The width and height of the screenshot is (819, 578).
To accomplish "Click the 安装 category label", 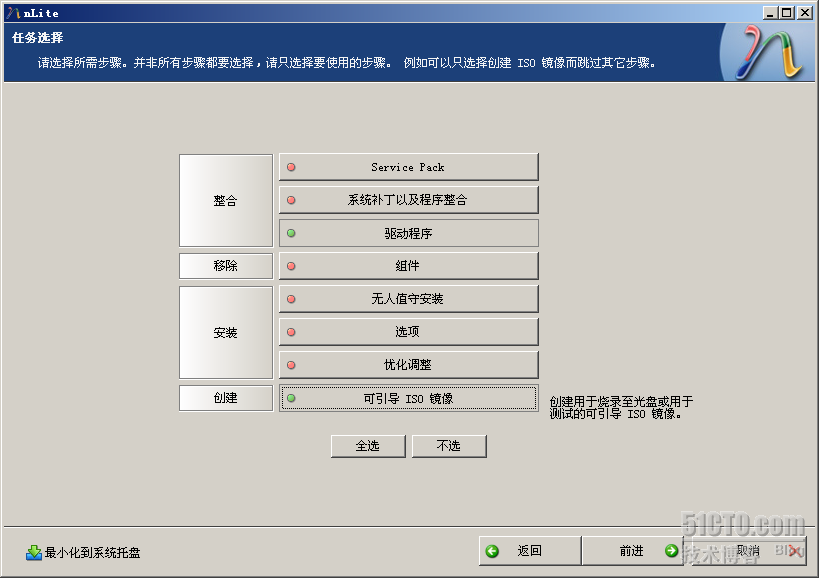I will pyautogui.click(x=226, y=332).
